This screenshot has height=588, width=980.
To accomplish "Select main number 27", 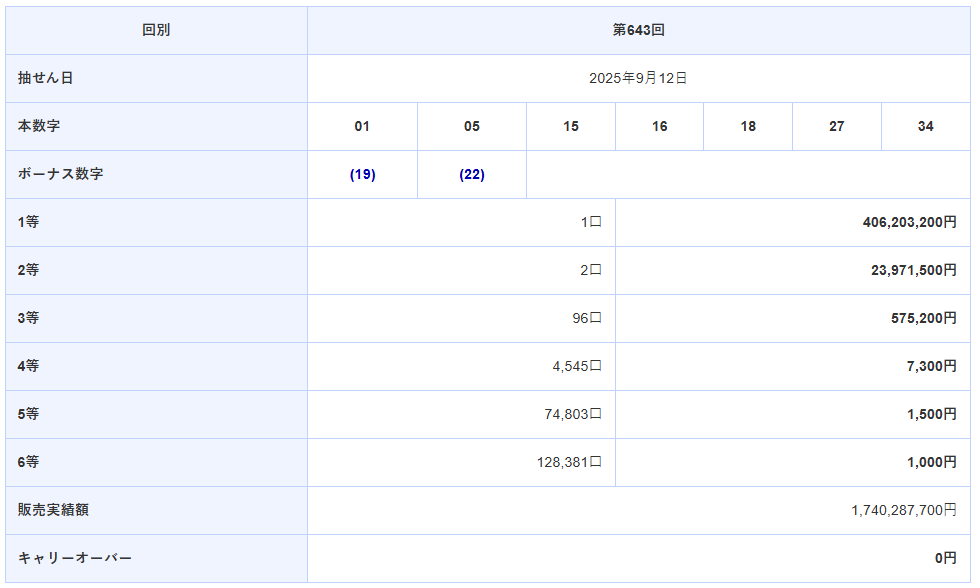I will point(836,126).
